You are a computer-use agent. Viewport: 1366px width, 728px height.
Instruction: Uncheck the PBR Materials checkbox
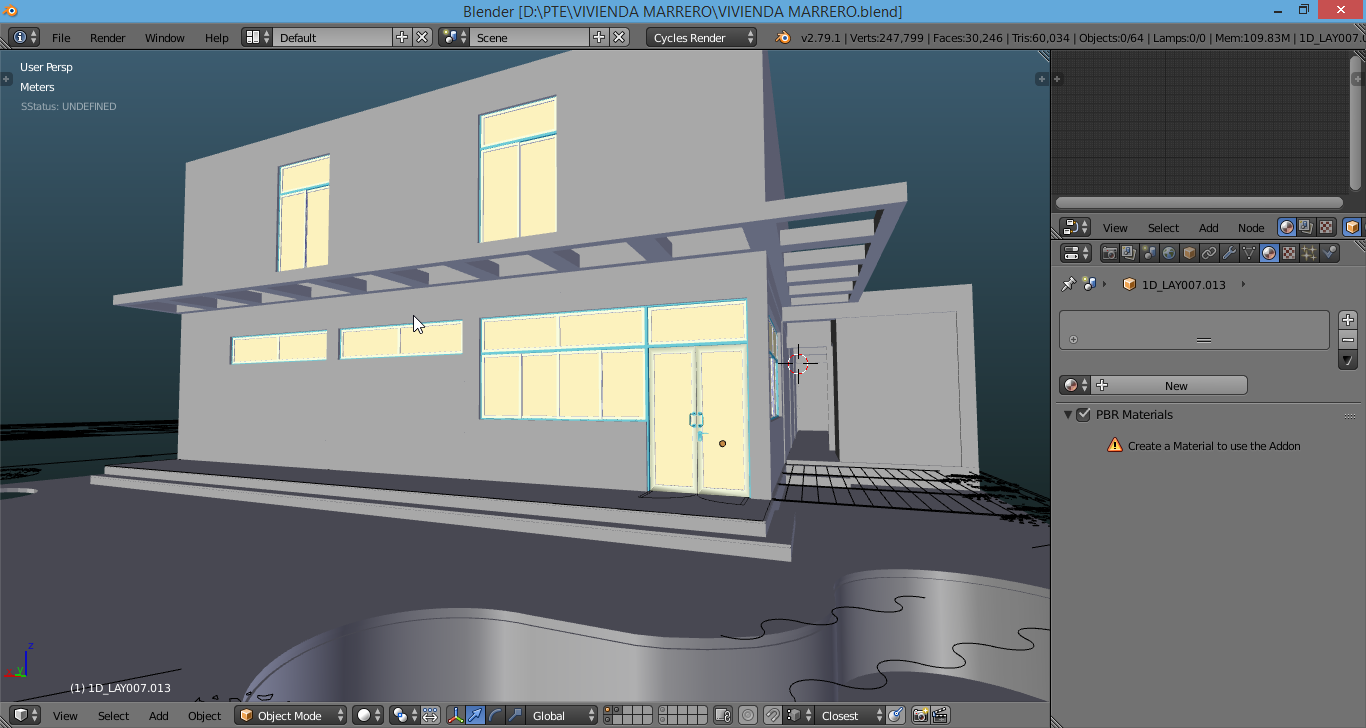tap(1083, 414)
